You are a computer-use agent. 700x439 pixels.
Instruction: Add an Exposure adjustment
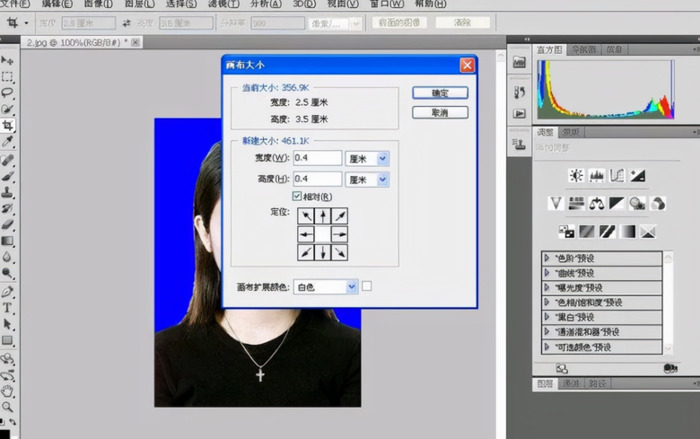(638, 176)
